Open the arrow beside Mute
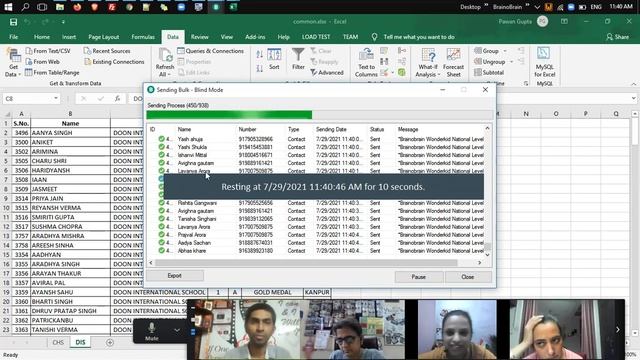 177,330
